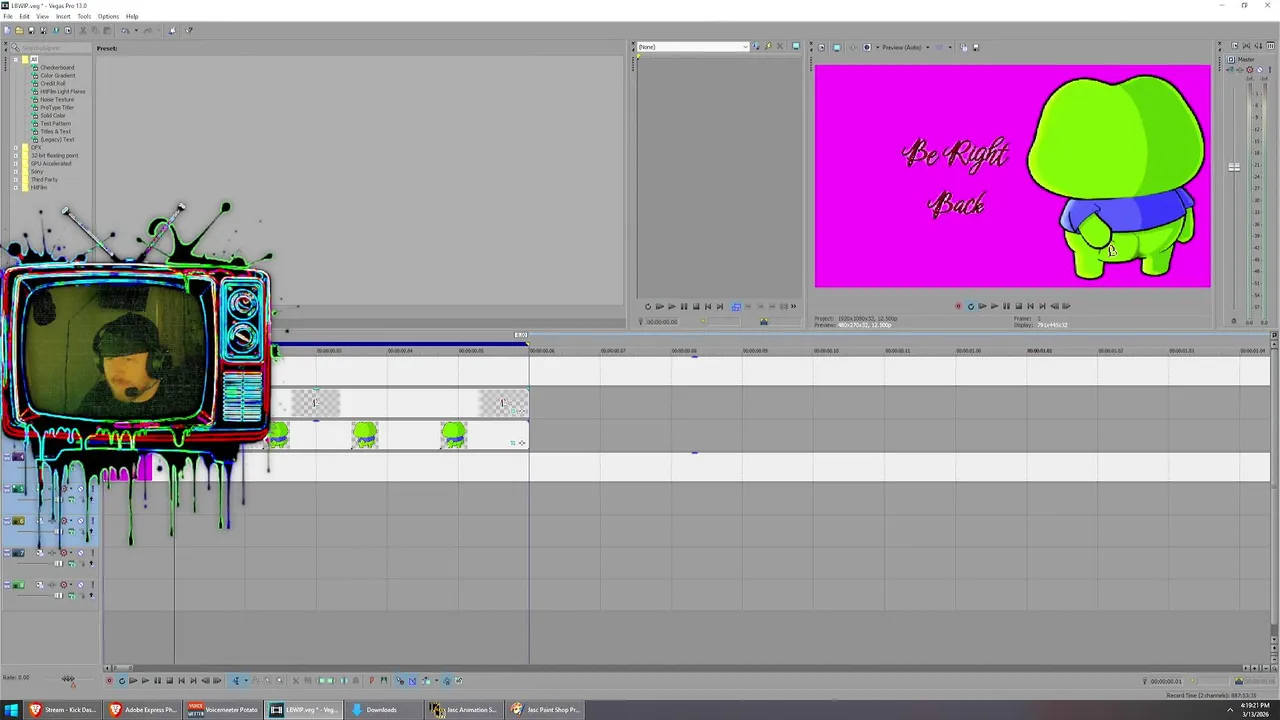
Task: Switch to Voicemeeter Potato taskbar window
Action: [223, 710]
